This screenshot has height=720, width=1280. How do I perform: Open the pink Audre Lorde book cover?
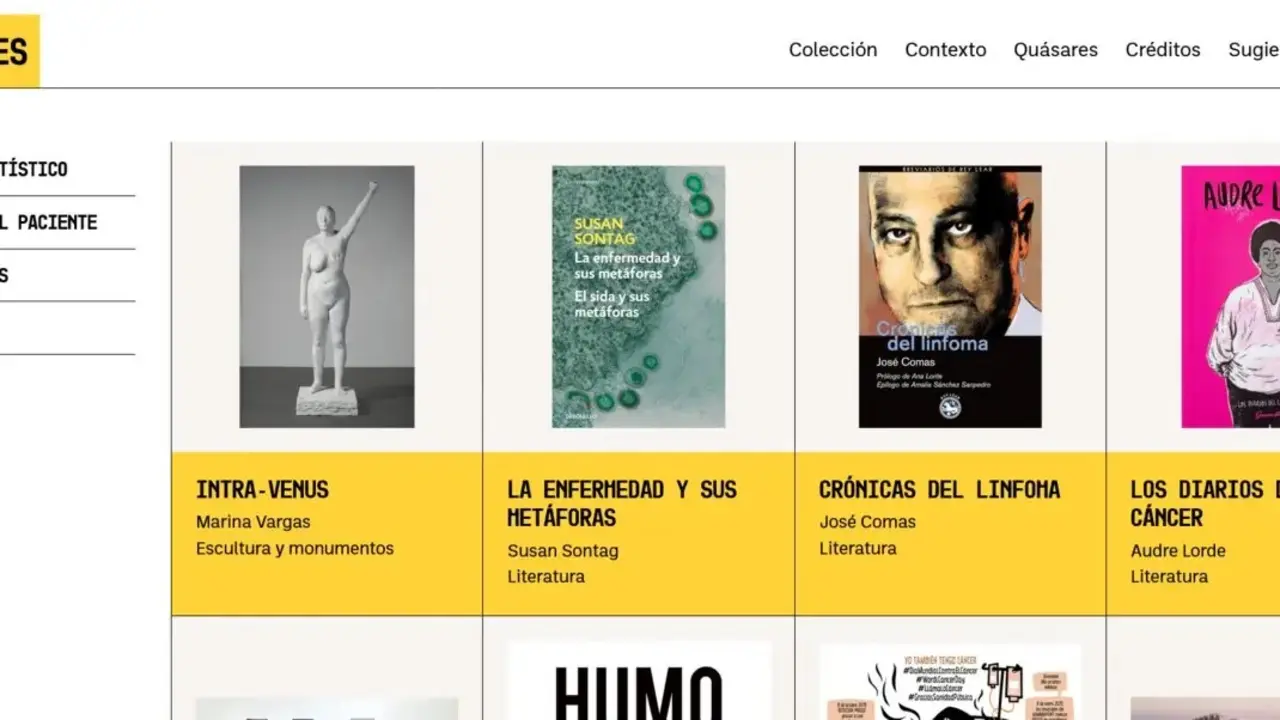1230,297
